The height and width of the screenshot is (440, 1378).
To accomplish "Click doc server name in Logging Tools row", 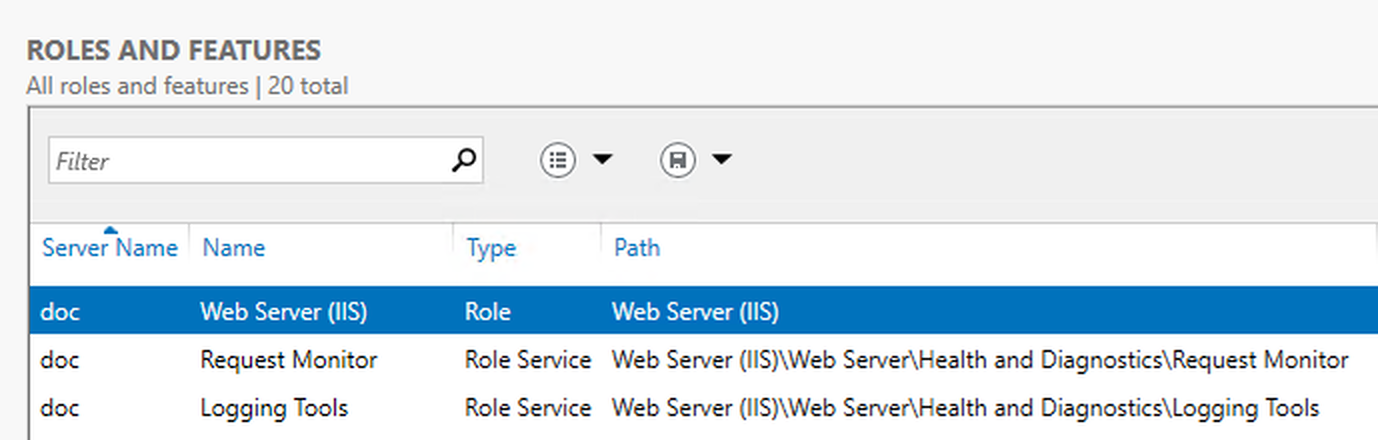I will click(x=60, y=408).
